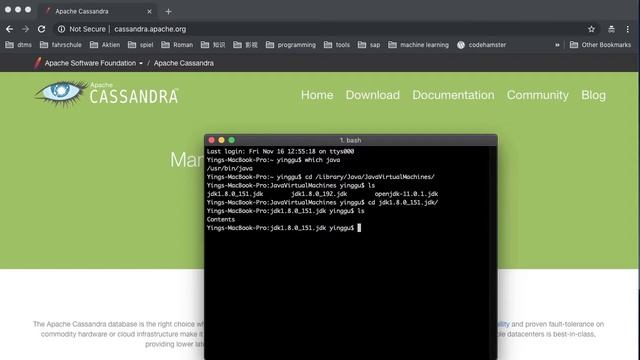
Task: Click the '/usr/bin/java' terminal output line
Action: pyautogui.click(x=230, y=168)
